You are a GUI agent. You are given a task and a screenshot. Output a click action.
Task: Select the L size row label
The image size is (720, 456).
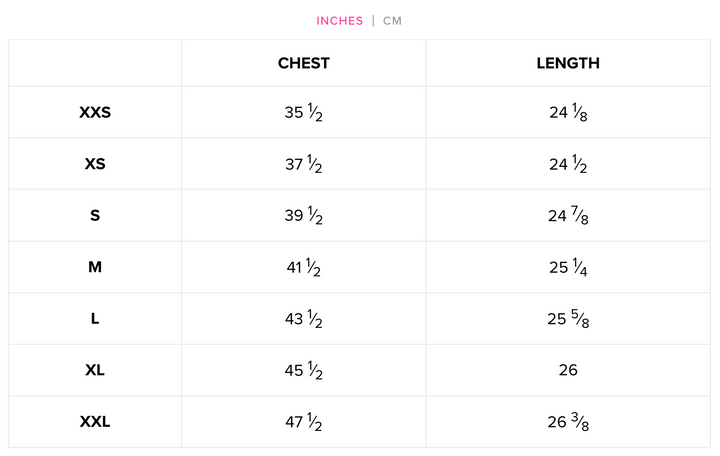(x=95, y=319)
